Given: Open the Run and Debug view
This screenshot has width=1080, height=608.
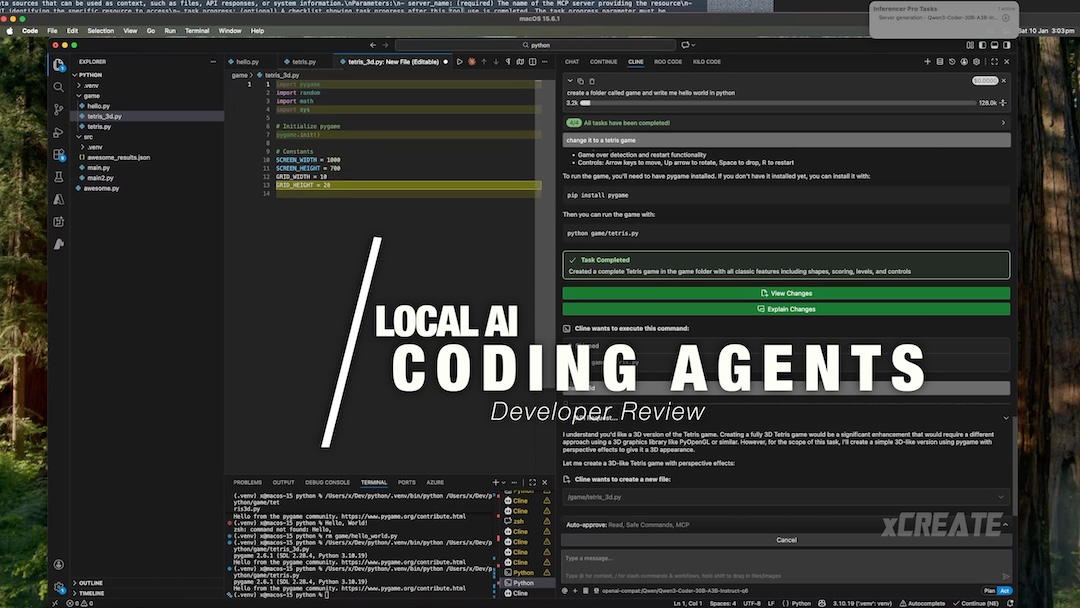Looking at the screenshot, I should 59,132.
